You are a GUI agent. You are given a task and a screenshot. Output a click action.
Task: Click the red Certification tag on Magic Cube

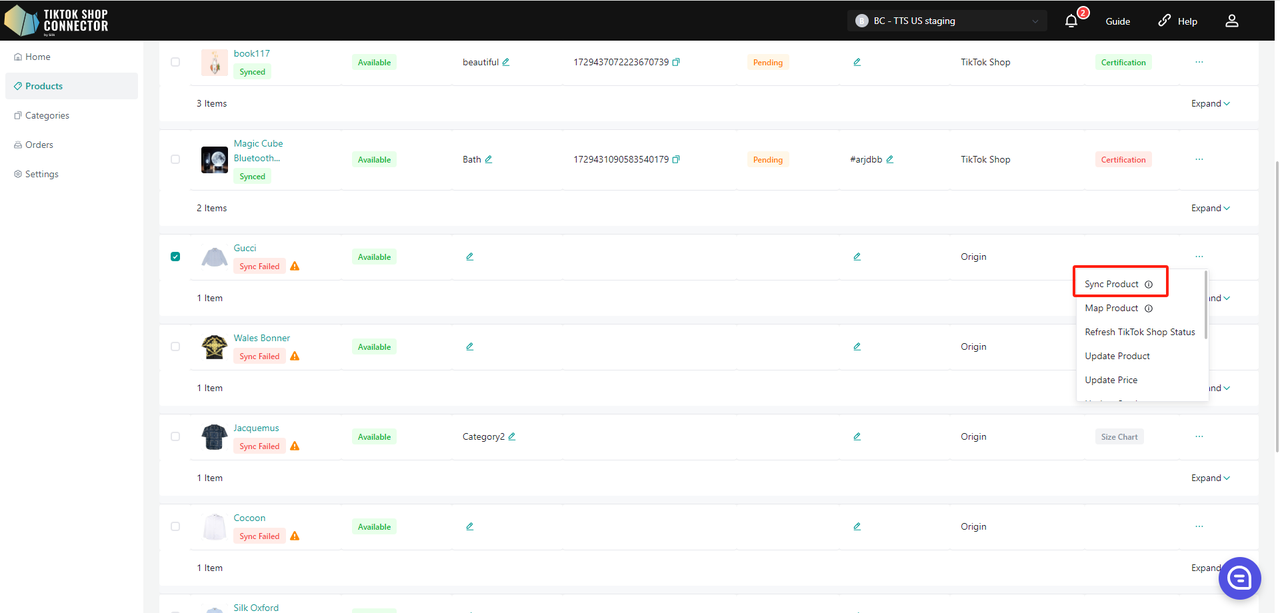coord(1123,160)
